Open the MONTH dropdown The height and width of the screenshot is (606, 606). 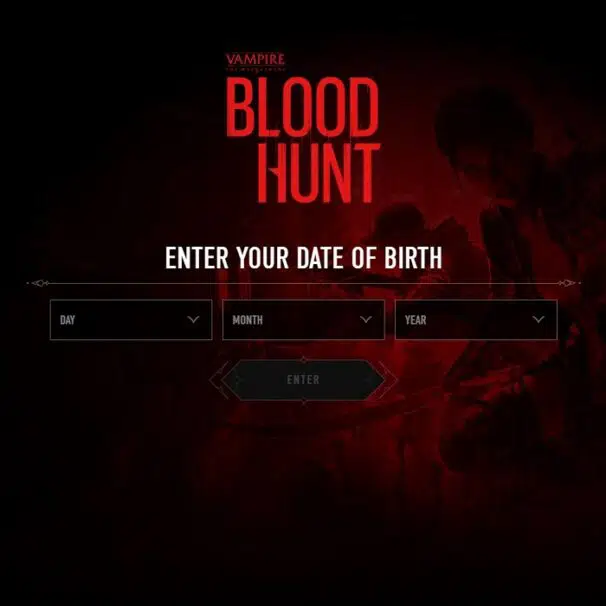tap(303, 320)
